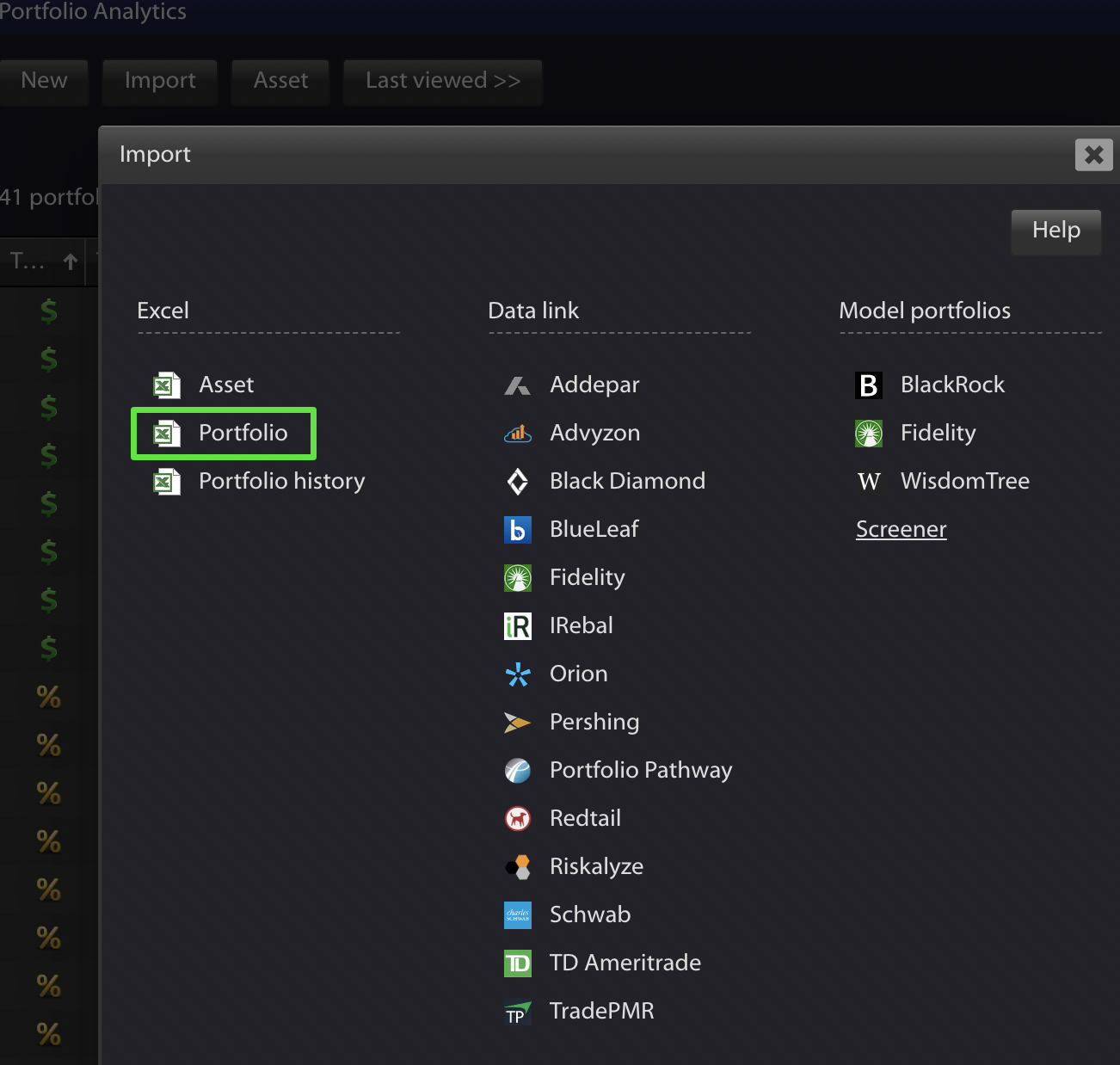Open the Screener link

click(901, 529)
